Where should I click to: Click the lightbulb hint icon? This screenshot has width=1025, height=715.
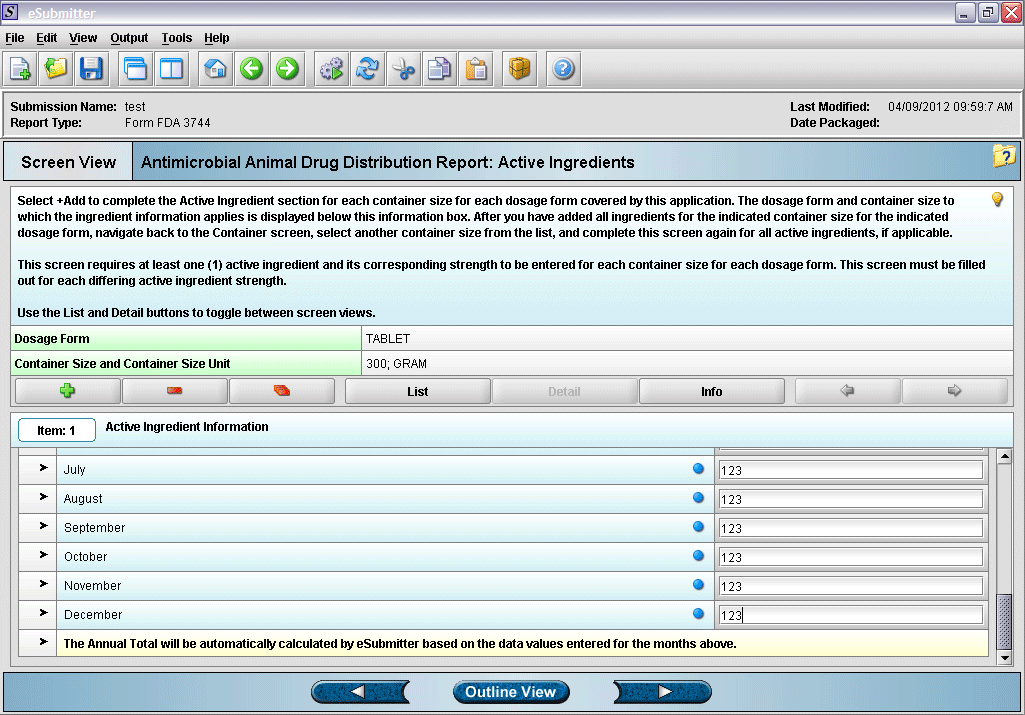pos(997,200)
